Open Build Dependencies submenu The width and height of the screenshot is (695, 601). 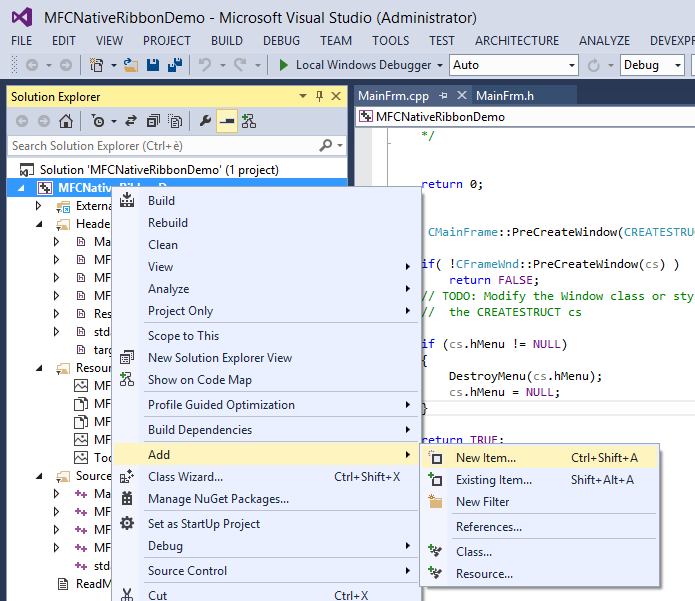(x=266, y=430)
